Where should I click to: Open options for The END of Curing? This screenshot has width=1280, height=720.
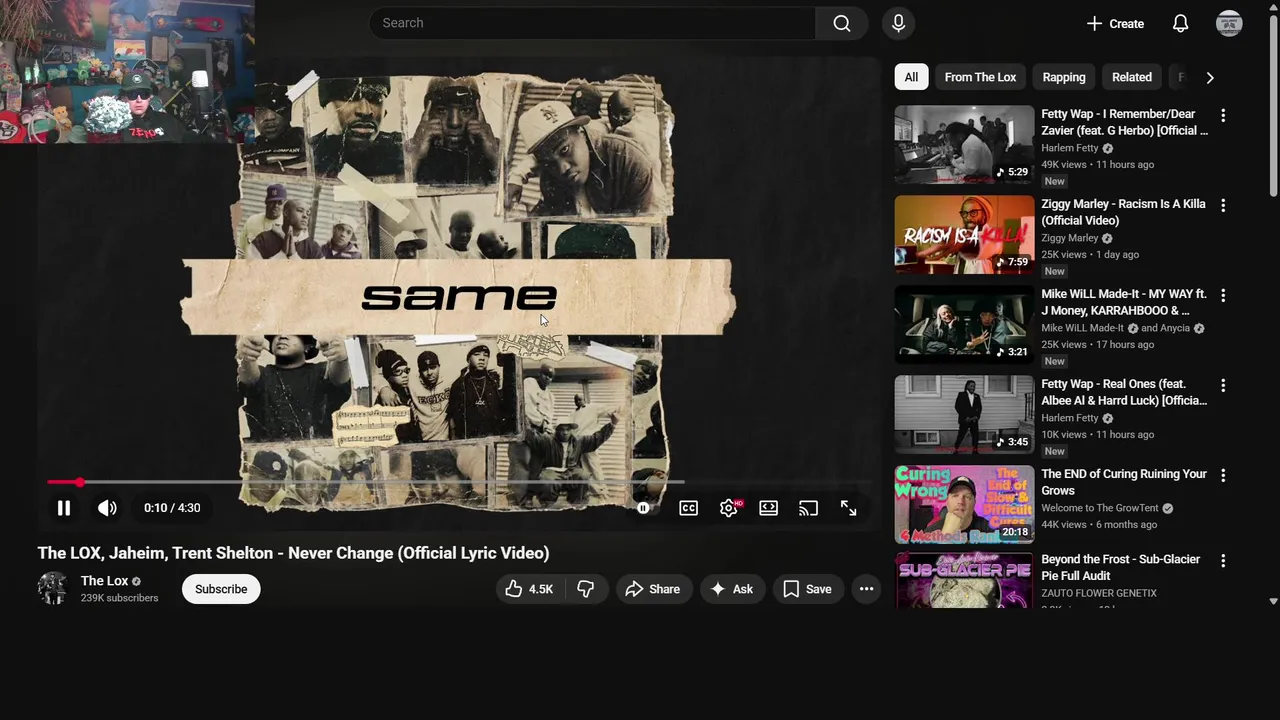[1222, 475]
